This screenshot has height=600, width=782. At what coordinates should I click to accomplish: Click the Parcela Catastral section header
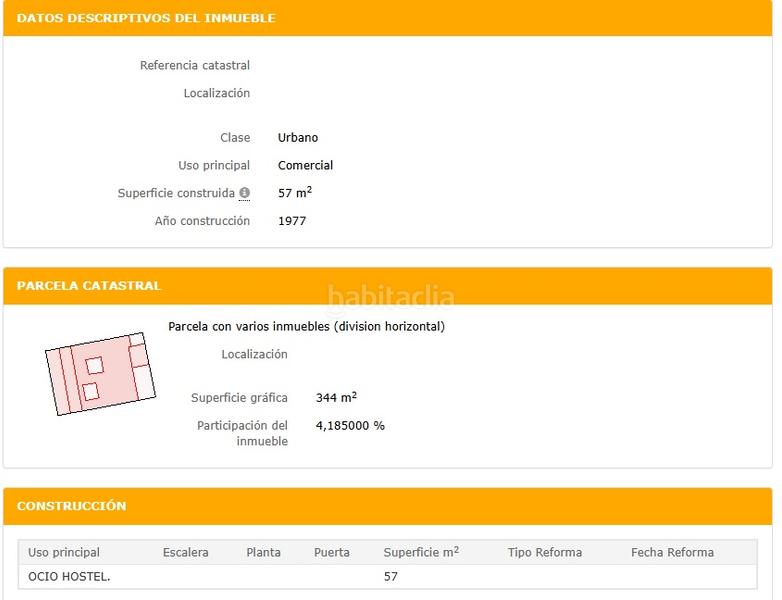click(89, 286)
